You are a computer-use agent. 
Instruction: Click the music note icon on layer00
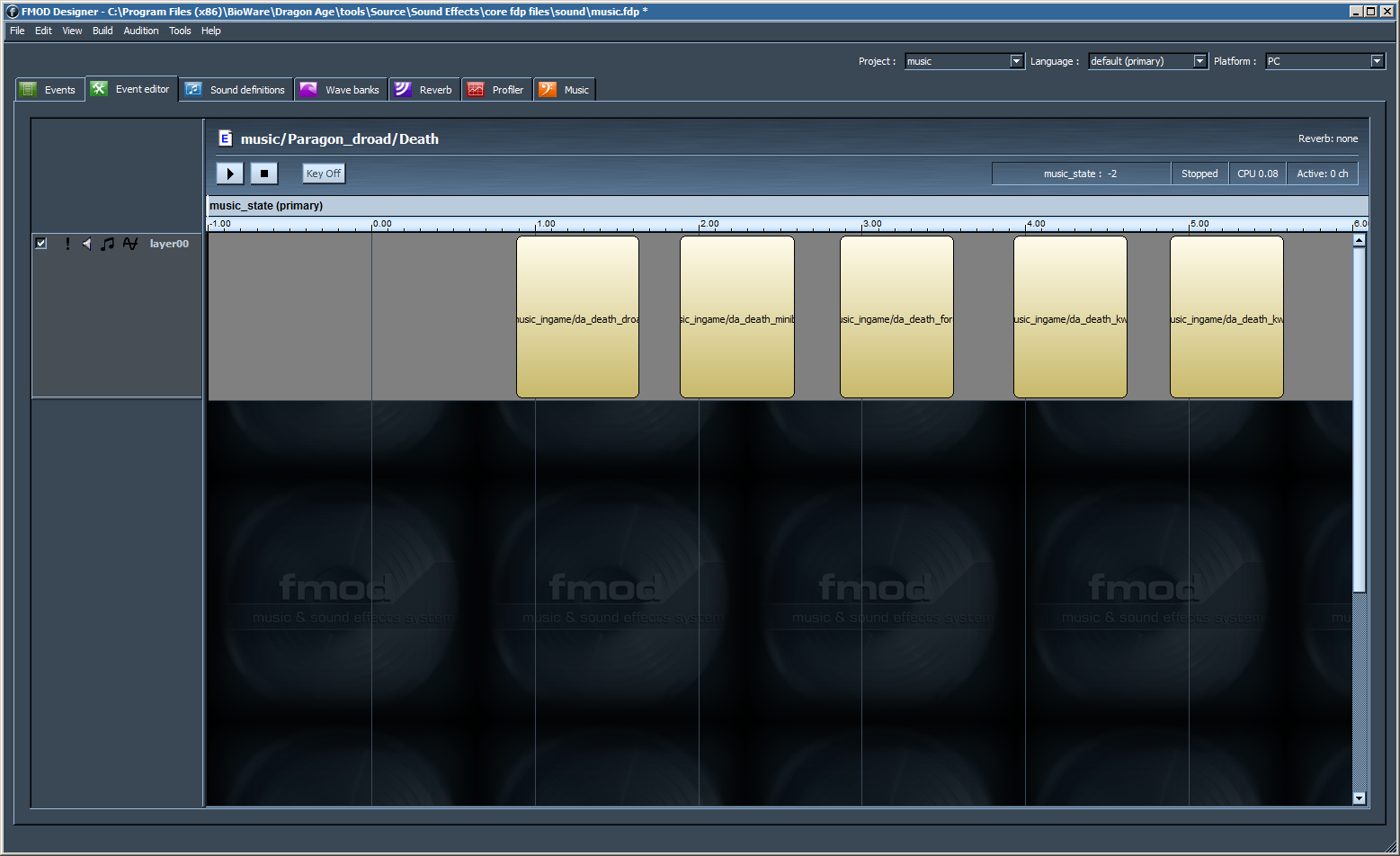click(x=108, y=244)
